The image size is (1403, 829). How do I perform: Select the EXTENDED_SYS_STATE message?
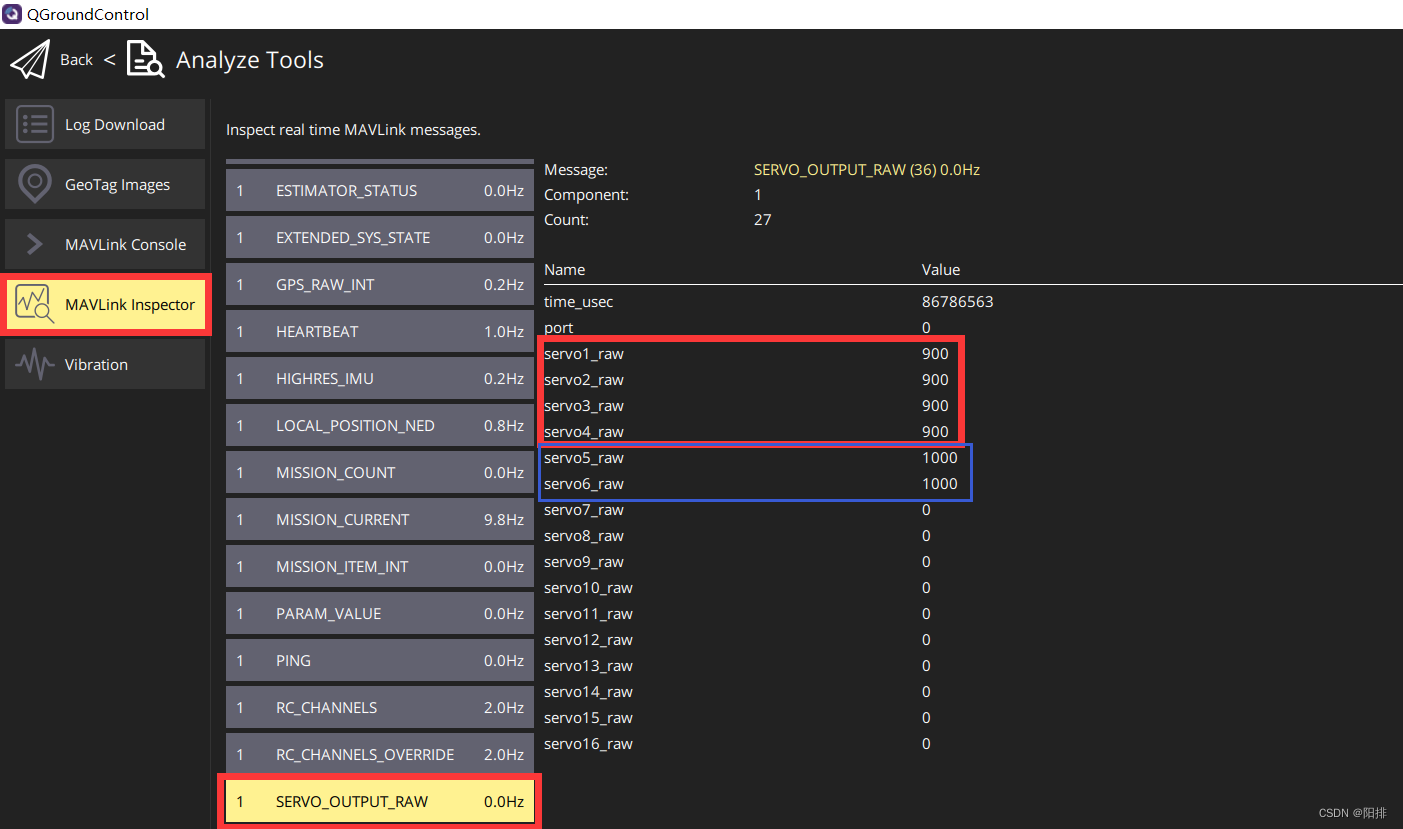(380, 238)
